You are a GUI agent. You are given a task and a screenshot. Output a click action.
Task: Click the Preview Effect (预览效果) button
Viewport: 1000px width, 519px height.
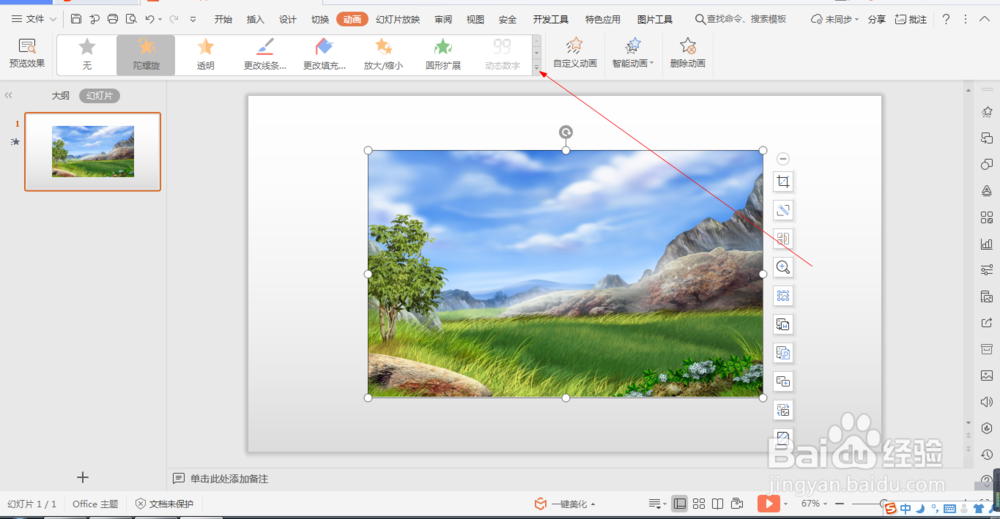point(27,53)
